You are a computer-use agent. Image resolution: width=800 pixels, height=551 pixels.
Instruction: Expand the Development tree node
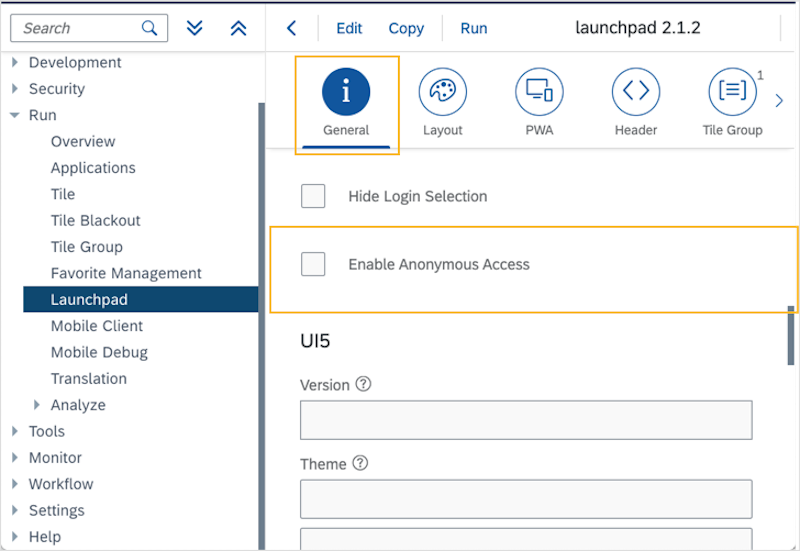pos(15,63)
